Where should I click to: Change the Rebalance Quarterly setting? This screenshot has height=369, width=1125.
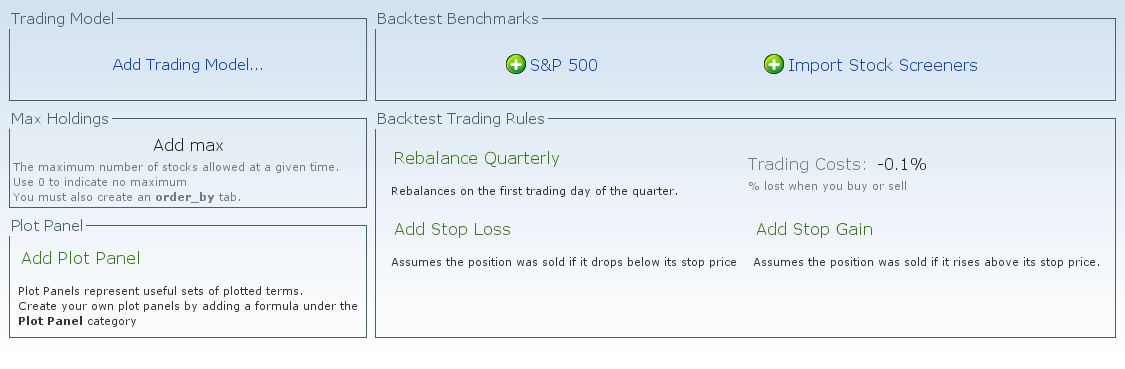click(476, 158)
